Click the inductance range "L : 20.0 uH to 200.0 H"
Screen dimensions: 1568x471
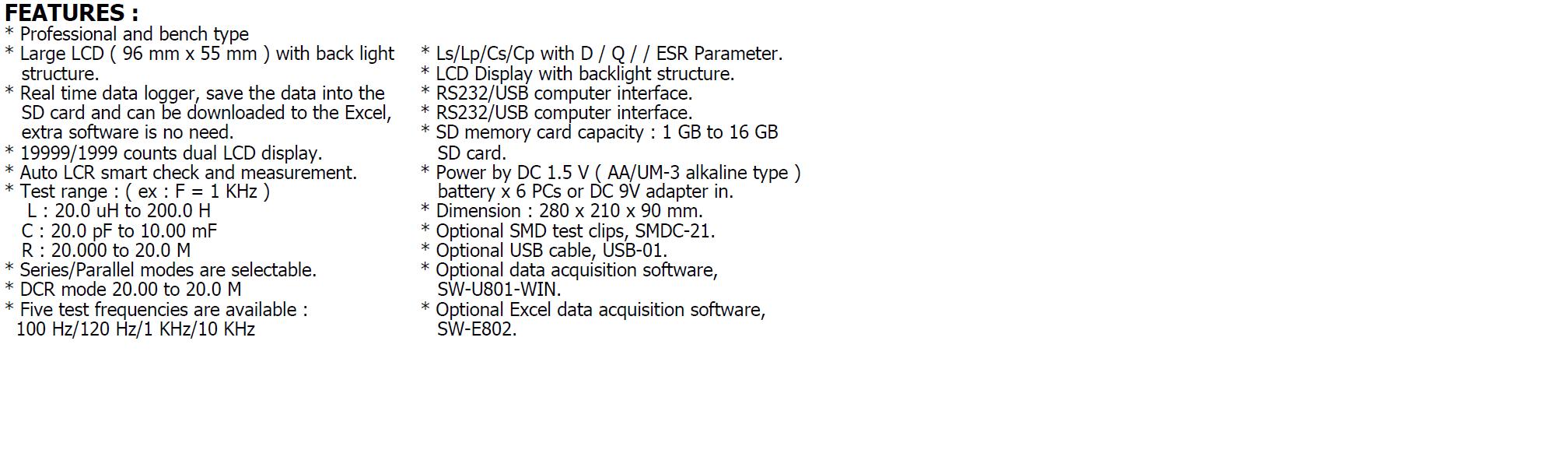point(119,211)
